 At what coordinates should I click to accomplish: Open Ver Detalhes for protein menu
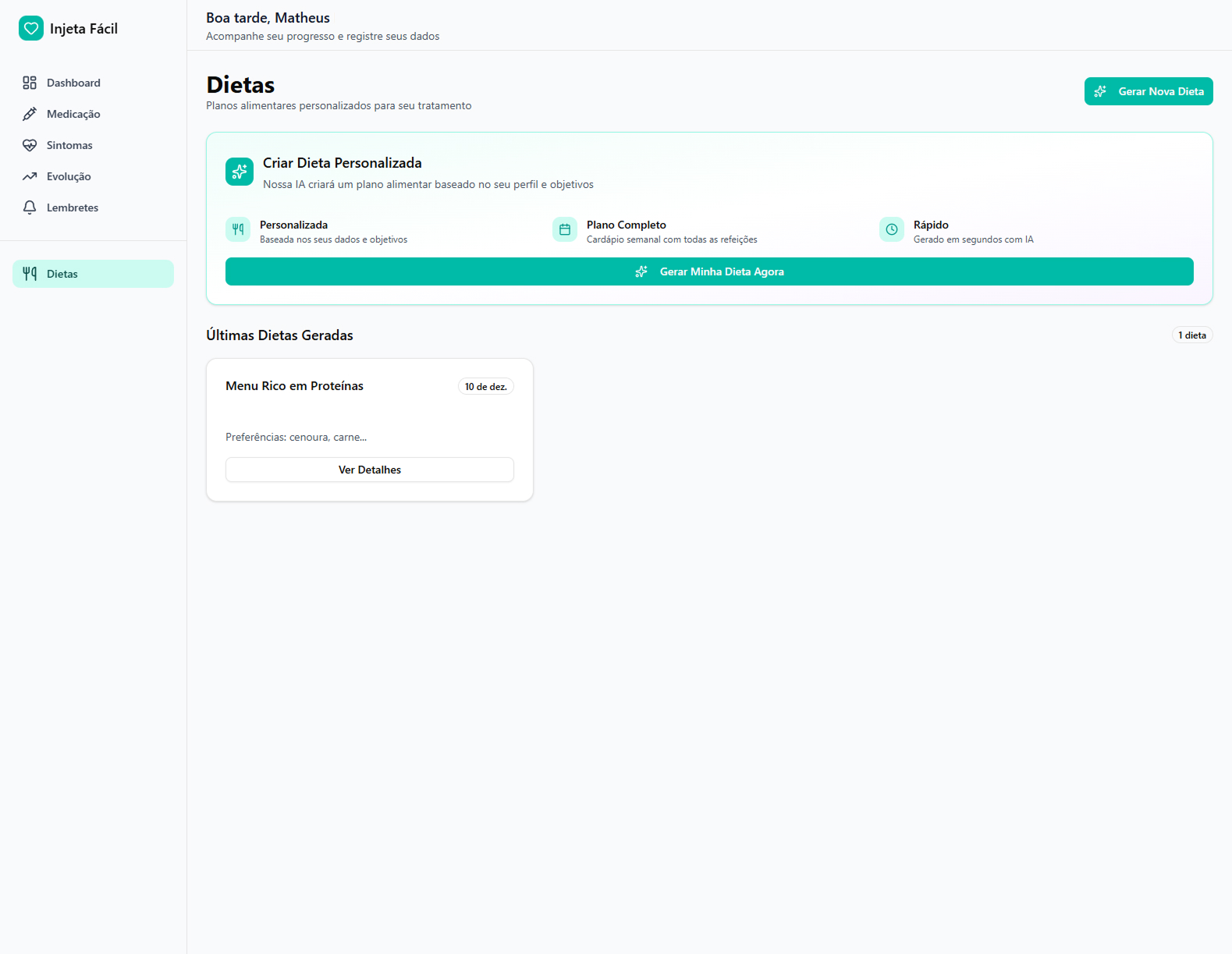pos(370,470)
